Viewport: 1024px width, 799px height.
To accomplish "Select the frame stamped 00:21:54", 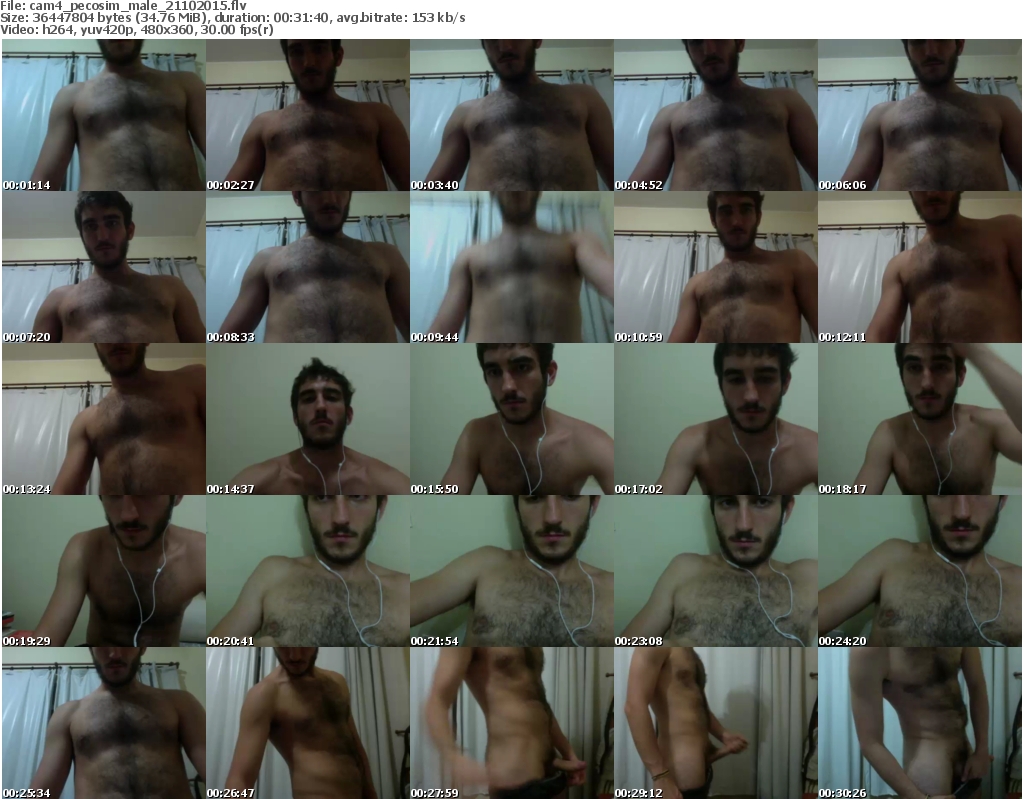I will 512,571.
